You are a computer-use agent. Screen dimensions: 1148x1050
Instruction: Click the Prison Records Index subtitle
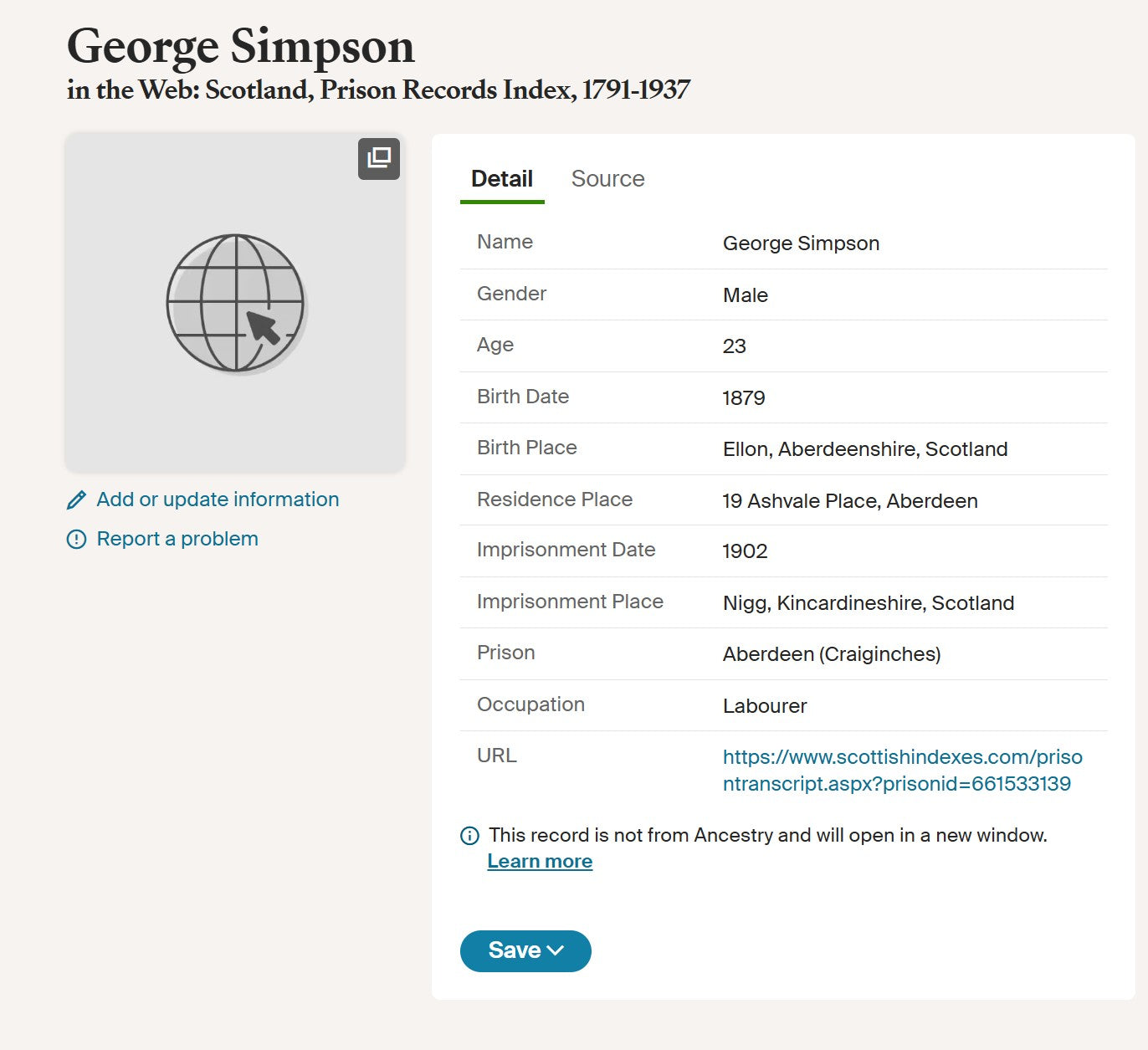(378, 90)
